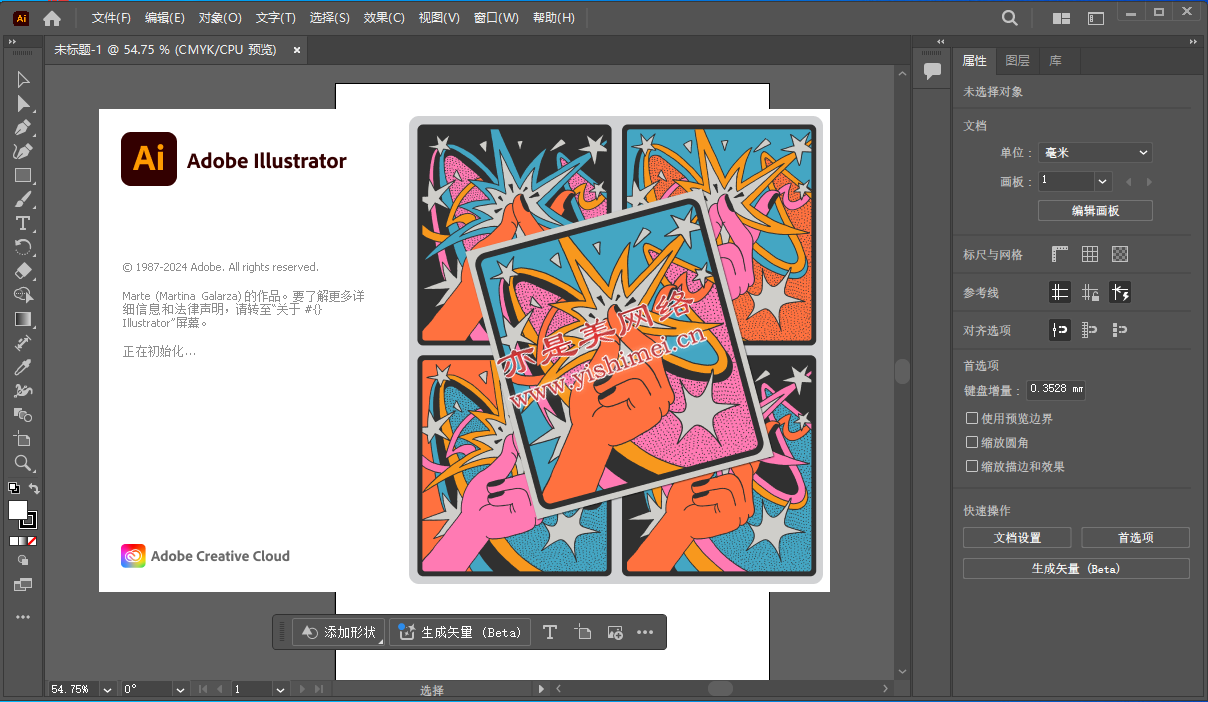Select the Gradient tool
1208x702 pixels.
coord(23,319)
